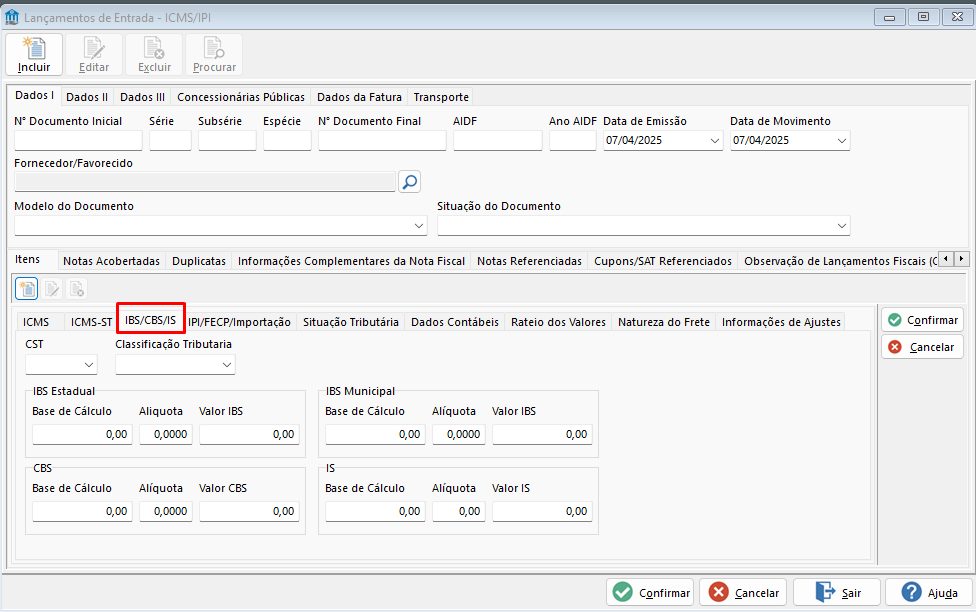Click the Incluir toolbar button
The image size is (976, 612).
(x=34, y=55)
